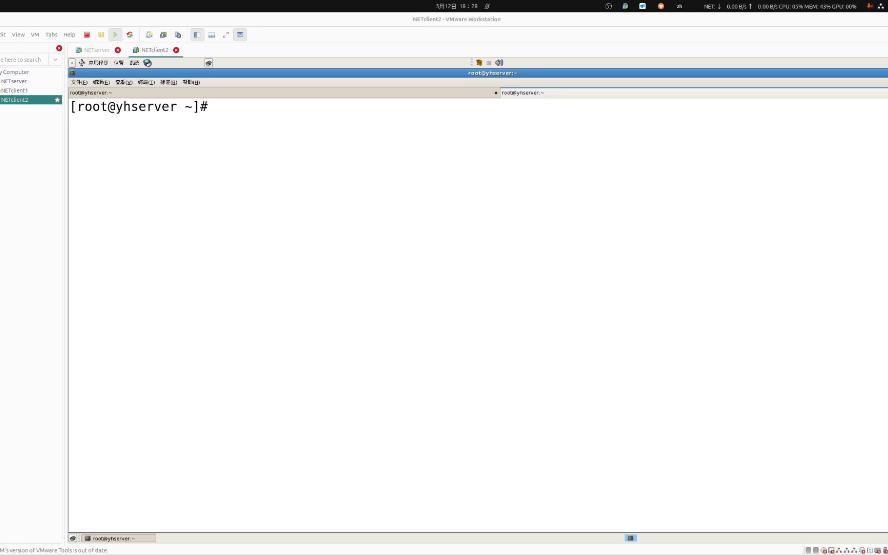
Task: Open the Tabs menu in VMware
Action: pos(52,35)
